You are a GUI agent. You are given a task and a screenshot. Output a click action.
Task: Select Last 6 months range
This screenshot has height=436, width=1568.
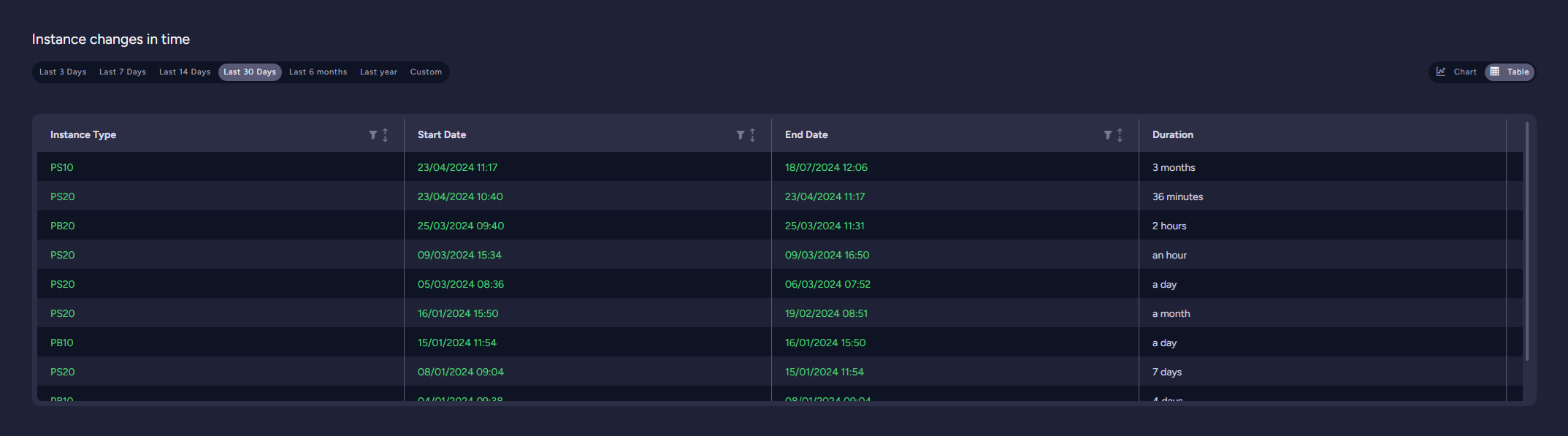click(x=318, y=72)
